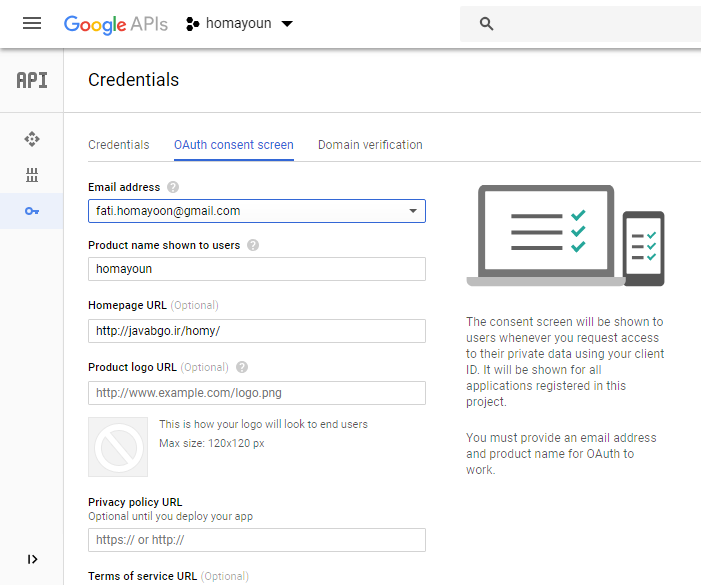The width and height of the screenshot is (701, 585).
Task: Focus the Product logo URL field
Action: [257, 393]
